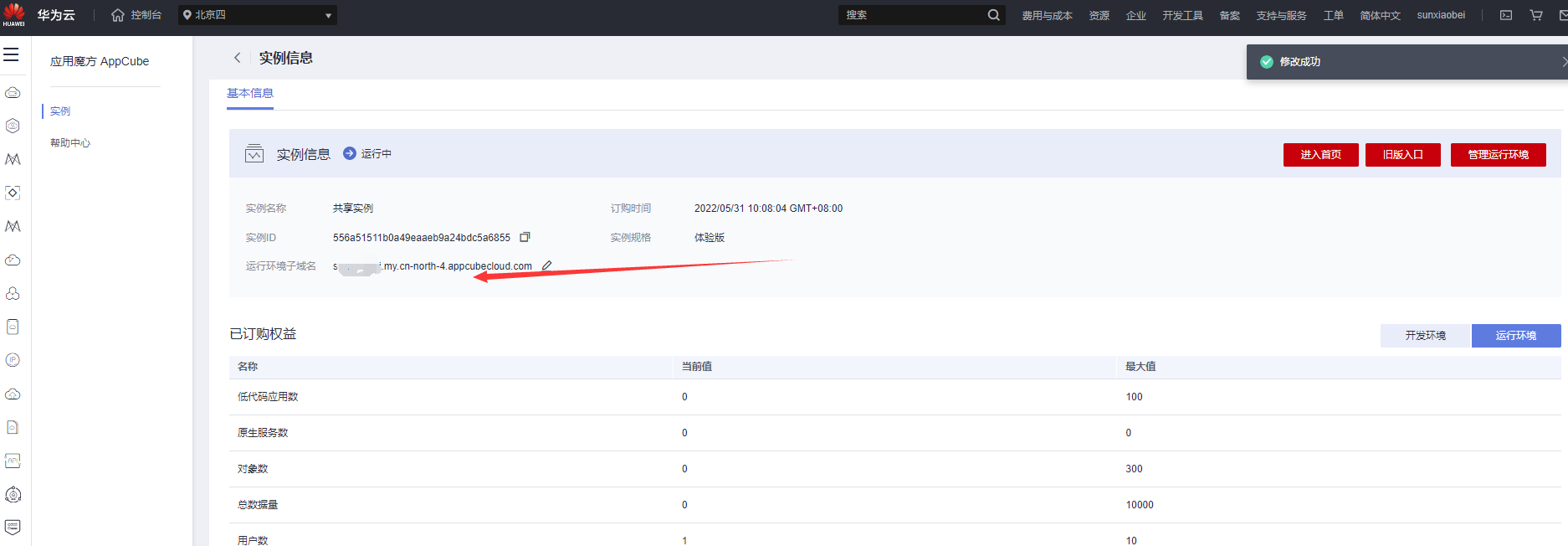Click the 共享实例 instance name

(353, 209)
